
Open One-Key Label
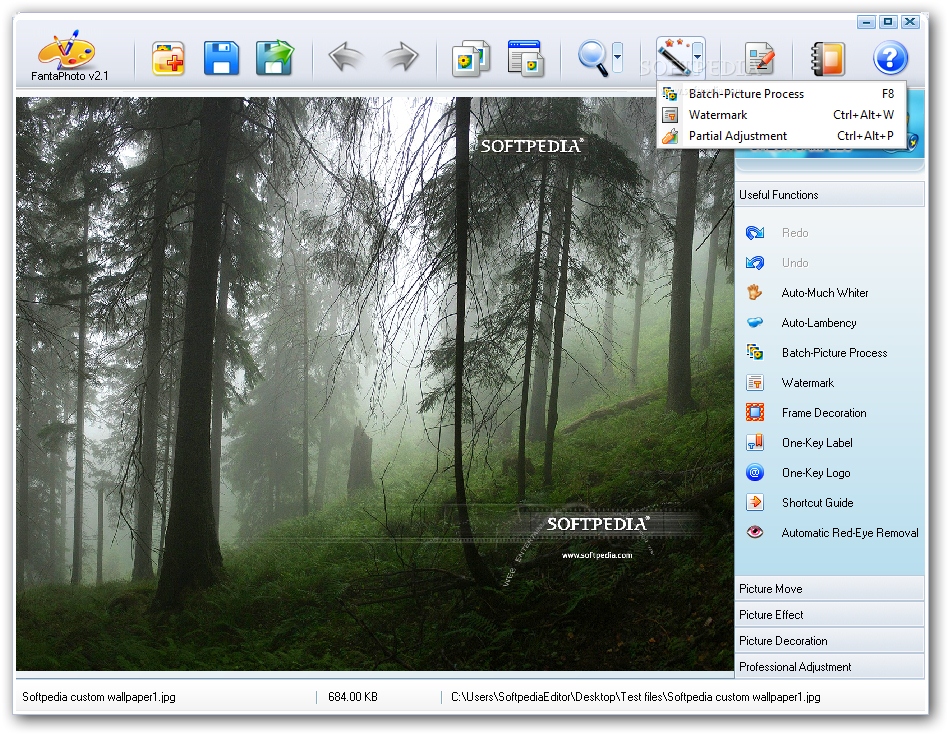pyautogui.click(x=817, y=443)
